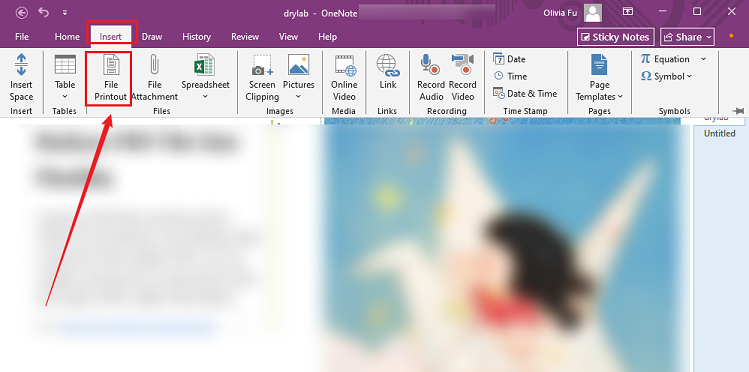Viewport: 749px width, 372px height.
Task: Undo the last action
Action: click(x=43, y=12)
